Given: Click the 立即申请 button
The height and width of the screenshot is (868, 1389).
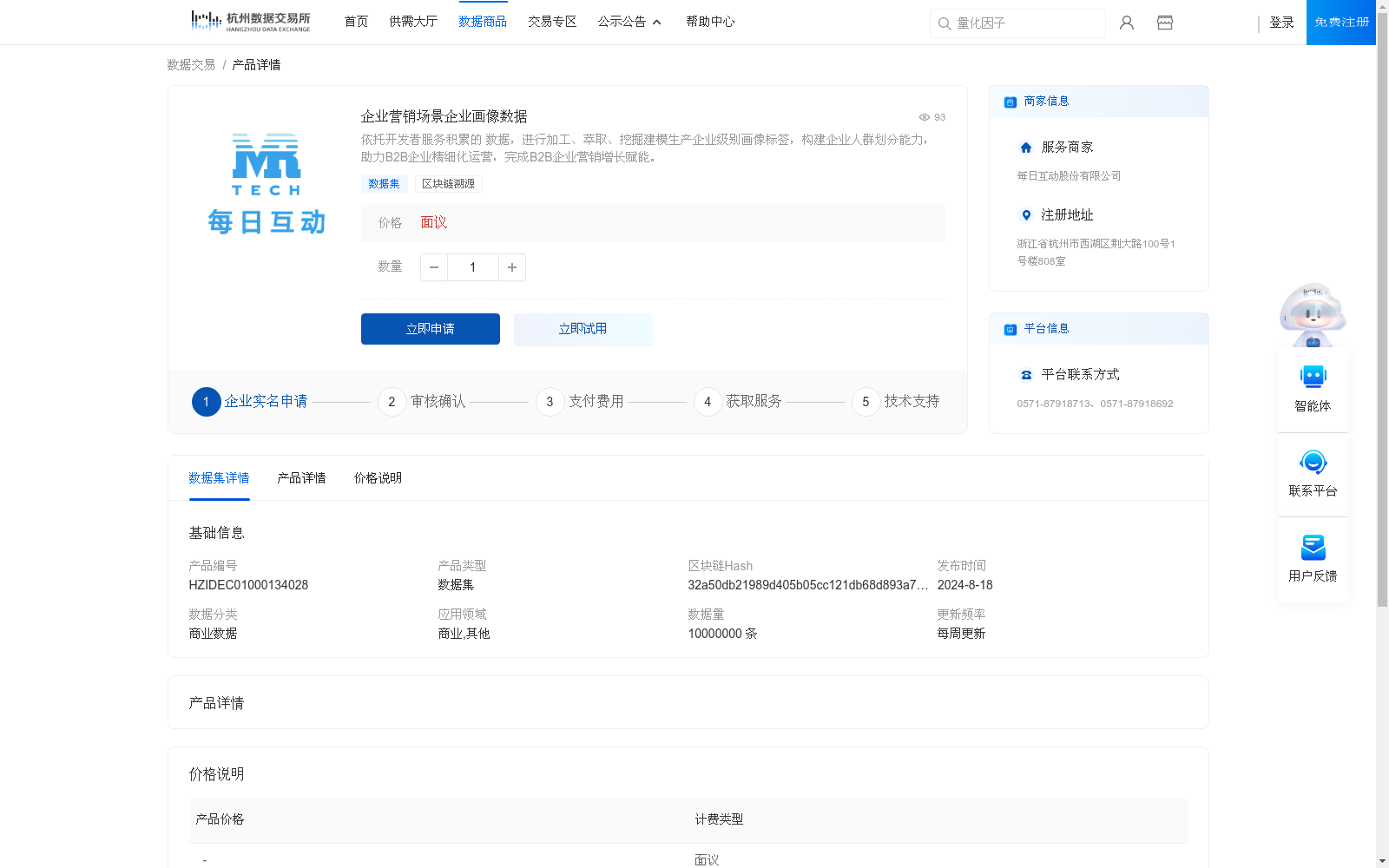Looking at the screenshot, I should (x=431, y=329).
